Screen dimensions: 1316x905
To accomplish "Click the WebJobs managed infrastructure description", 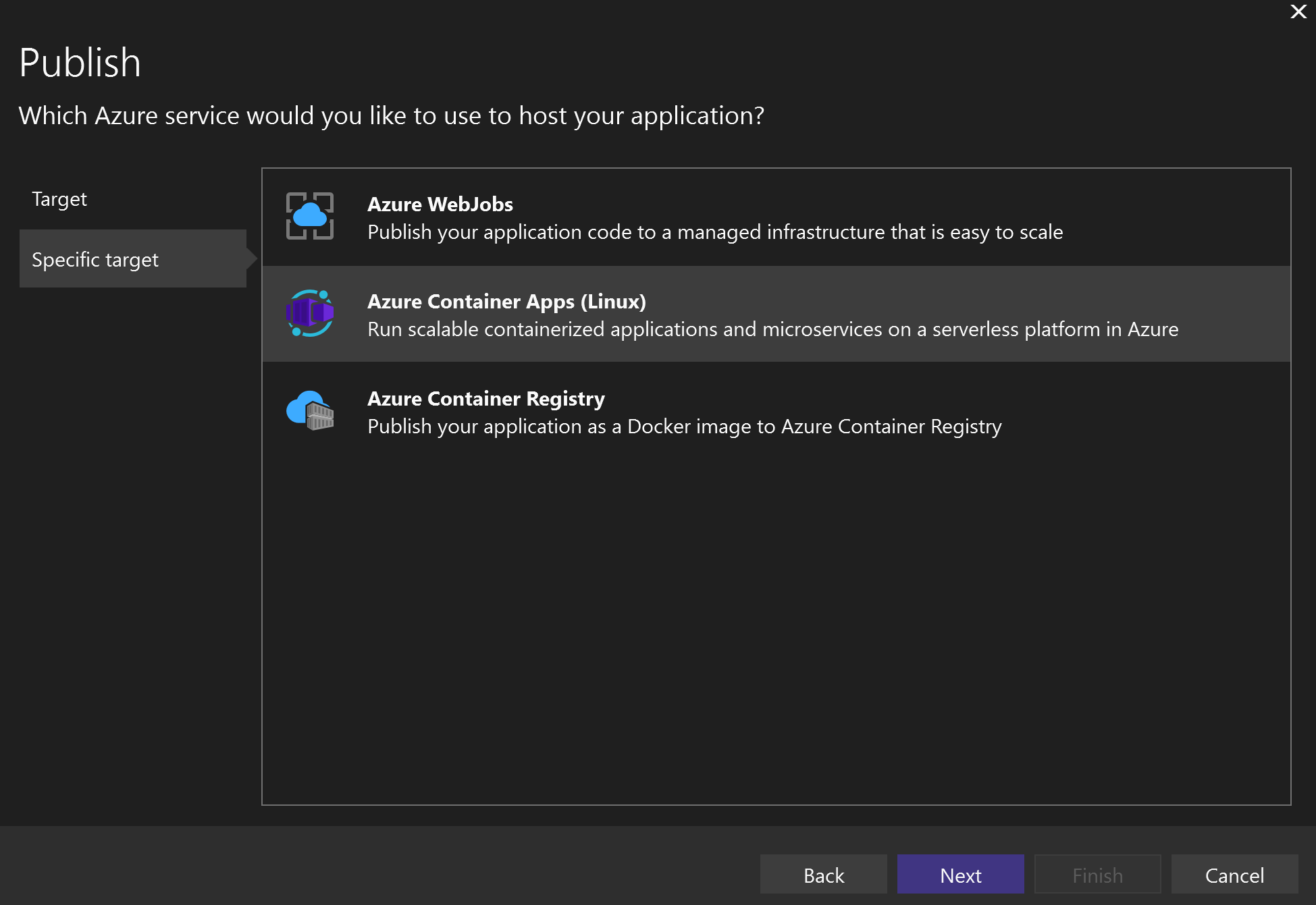I will point(715,232).
